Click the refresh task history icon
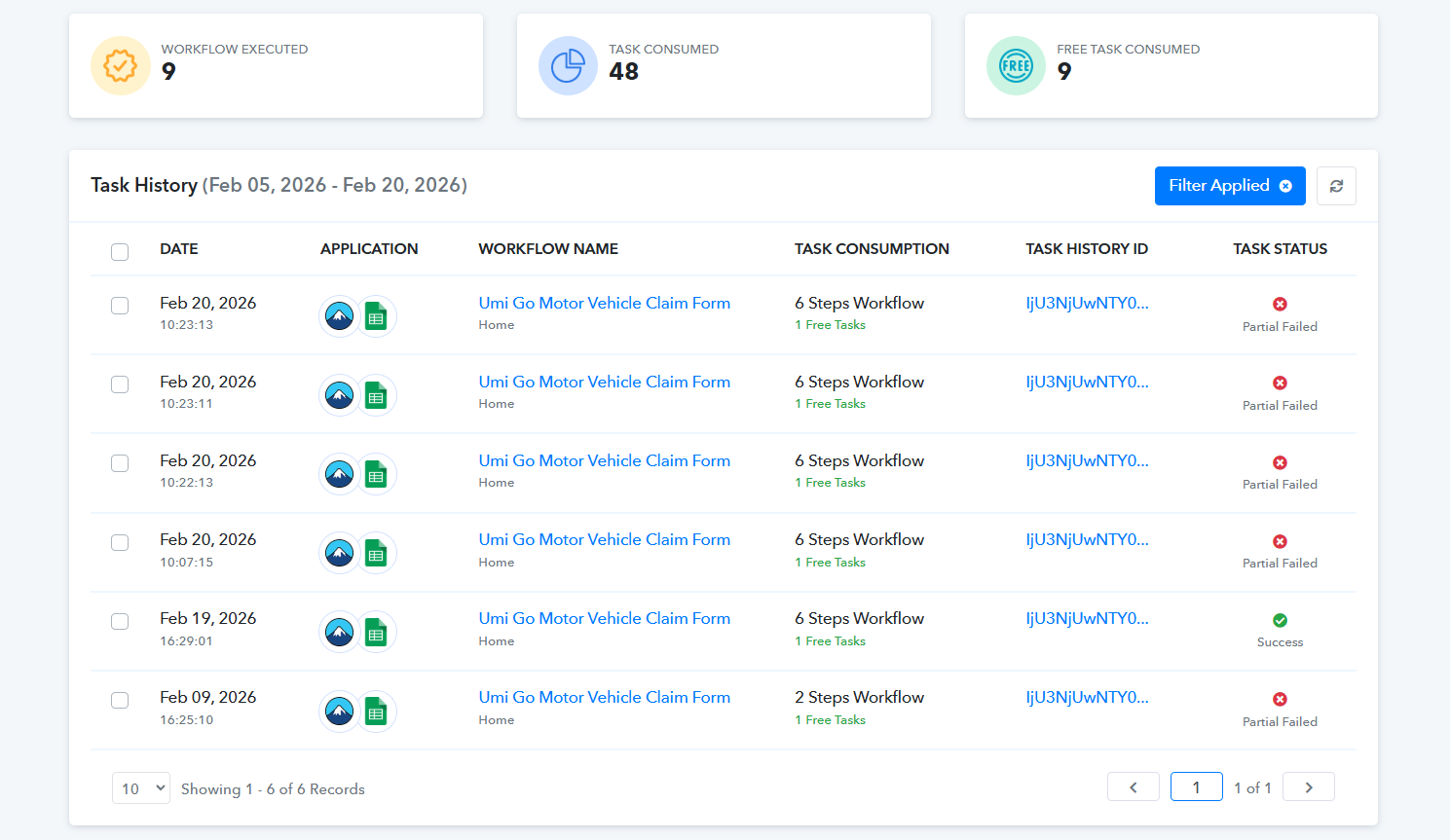The image size is (1450, 840). tap(1336, 186)
